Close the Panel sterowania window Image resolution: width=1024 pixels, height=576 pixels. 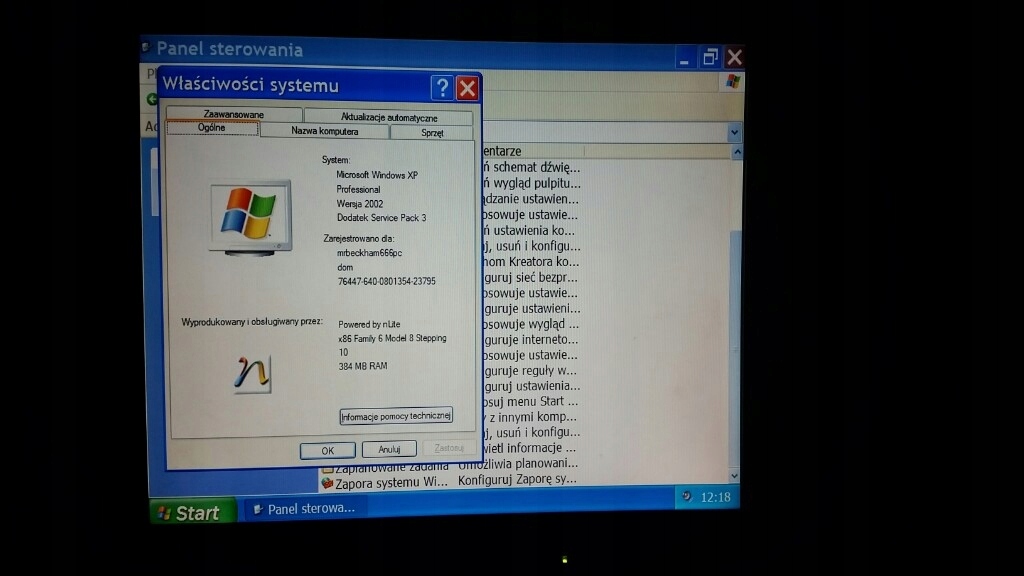[735, 57]
